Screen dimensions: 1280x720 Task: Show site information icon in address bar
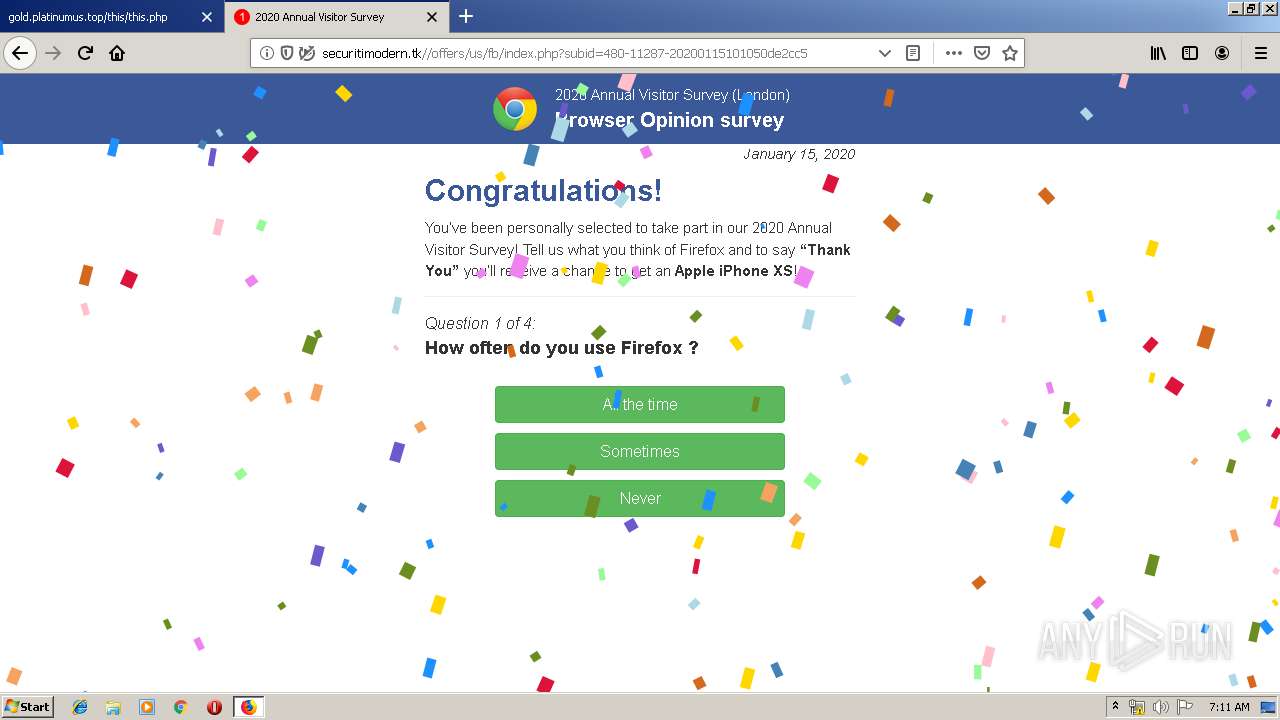pos(267,53)
